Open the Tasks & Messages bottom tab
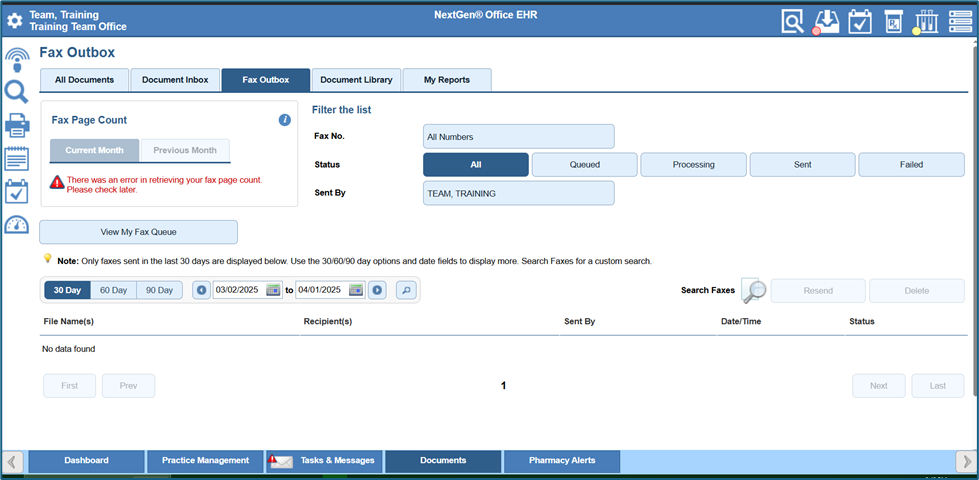Screen dimensions: 979x480 click(x=325, y=461)
